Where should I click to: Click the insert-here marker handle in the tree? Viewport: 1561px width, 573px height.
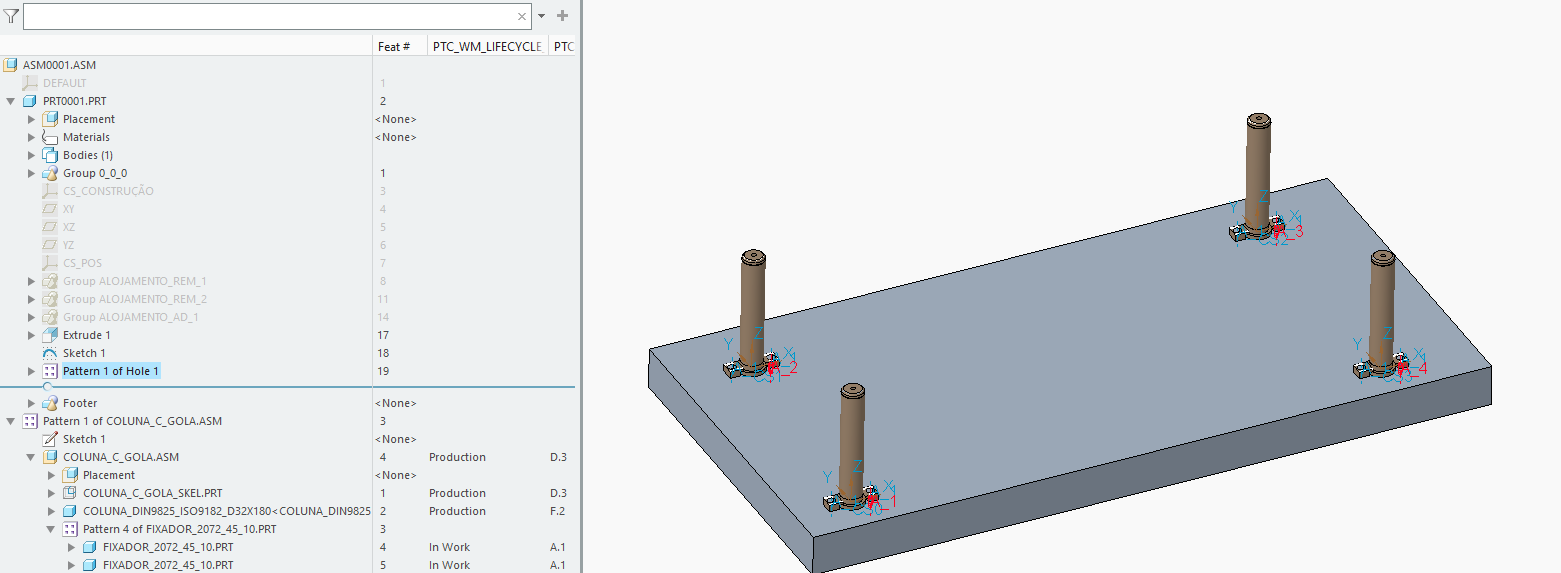click(x=48, y=386)
